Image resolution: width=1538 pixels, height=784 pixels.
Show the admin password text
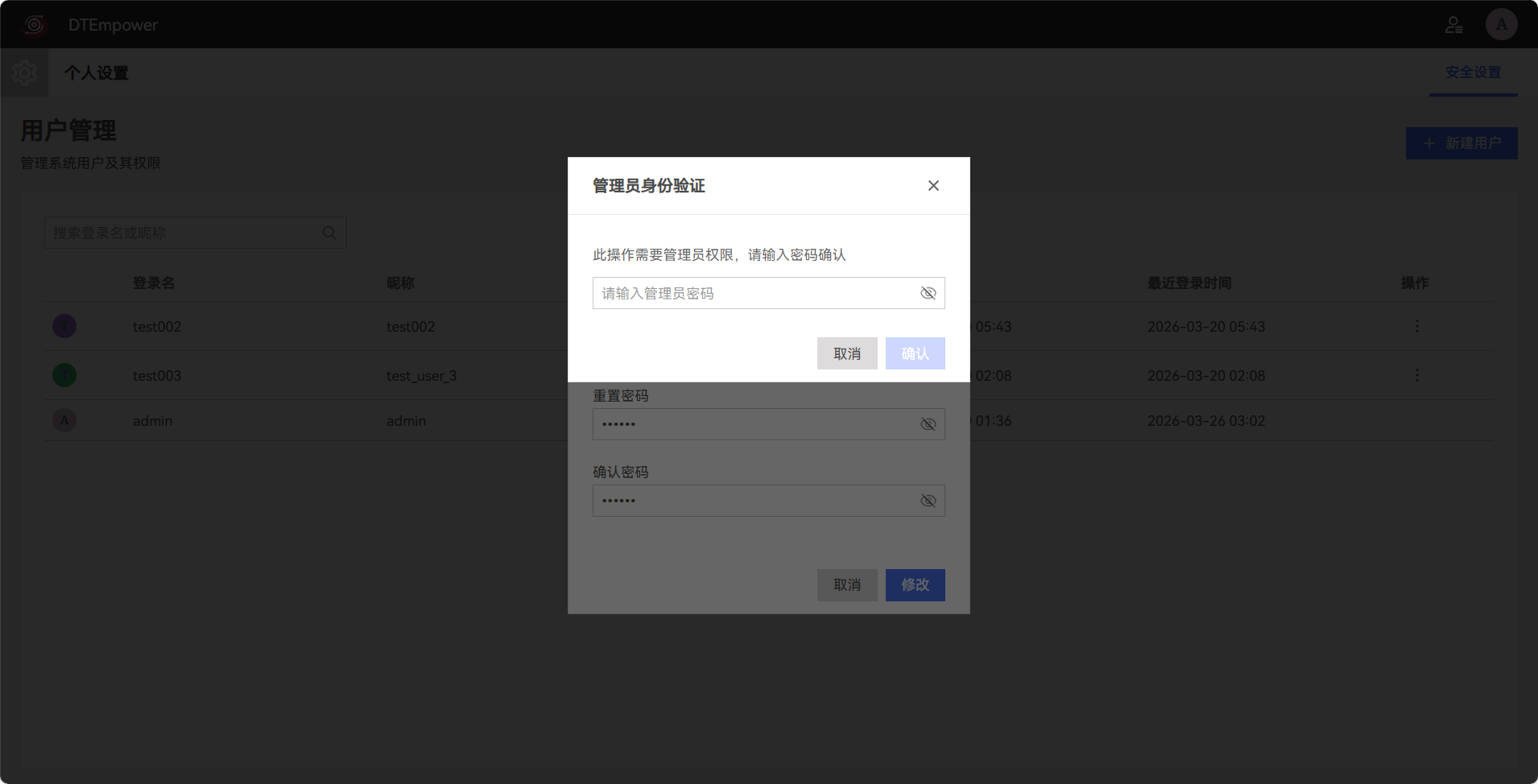pos(928,293)
